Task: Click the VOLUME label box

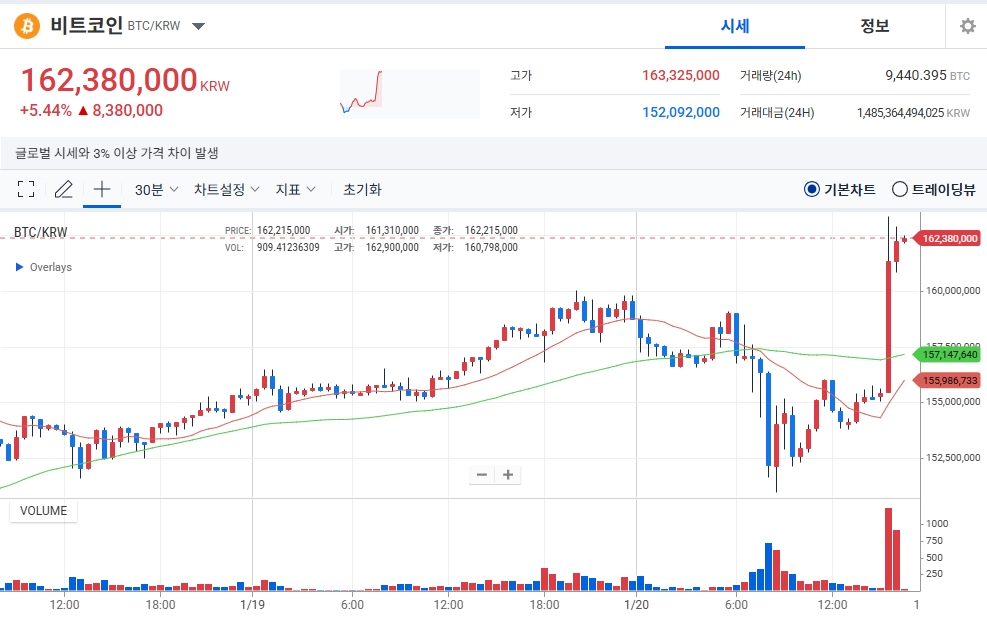Action: click(43, 510)
